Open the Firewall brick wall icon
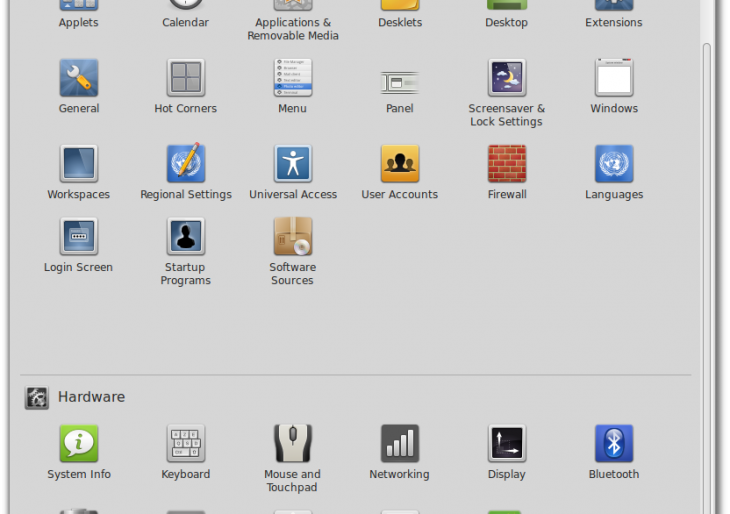Image resolution: width=730 pixels, height=514 pixels. pos(507,163)
